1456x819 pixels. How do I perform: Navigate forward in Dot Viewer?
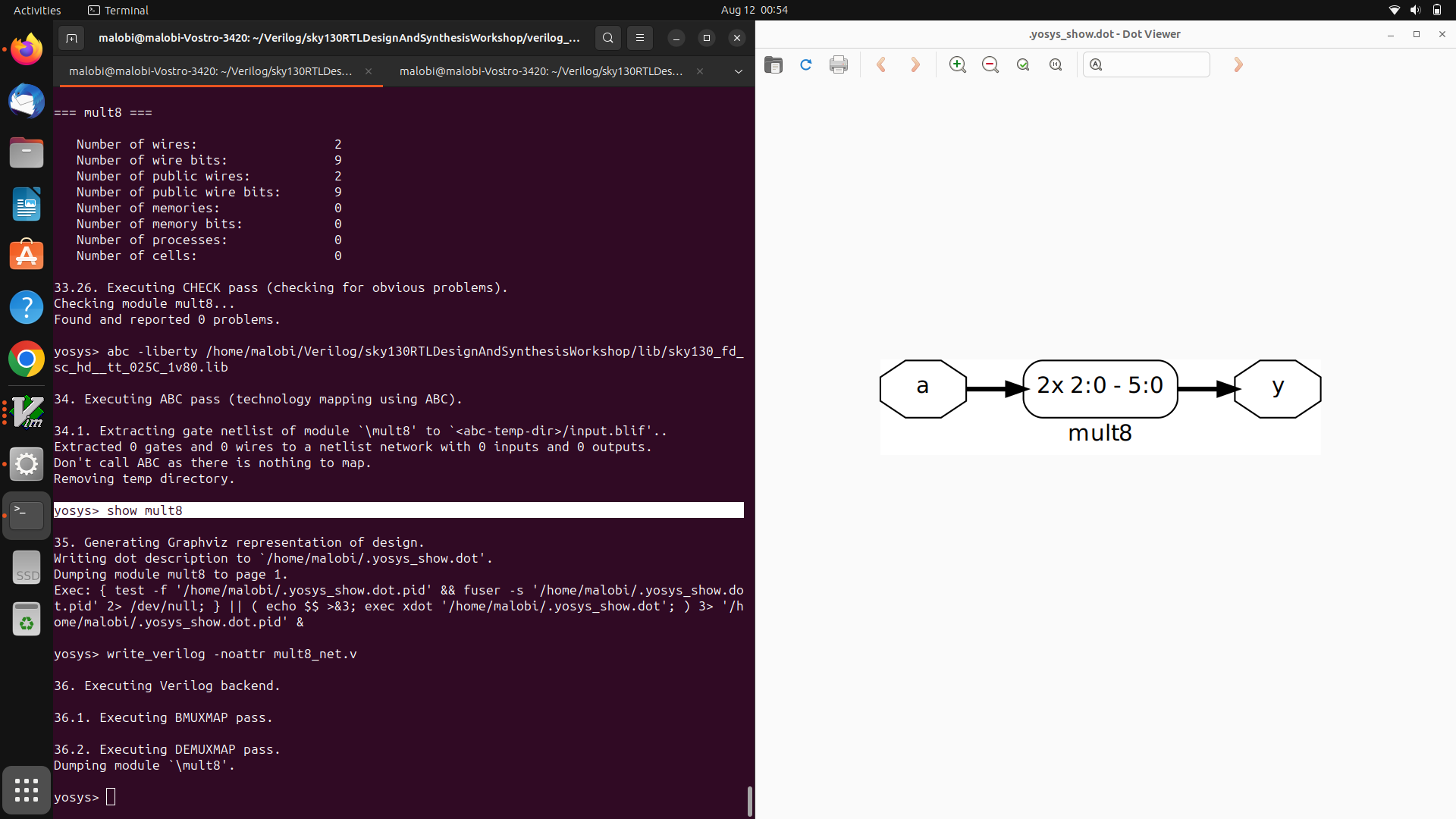pyautogui.click(x=915, y=64)
